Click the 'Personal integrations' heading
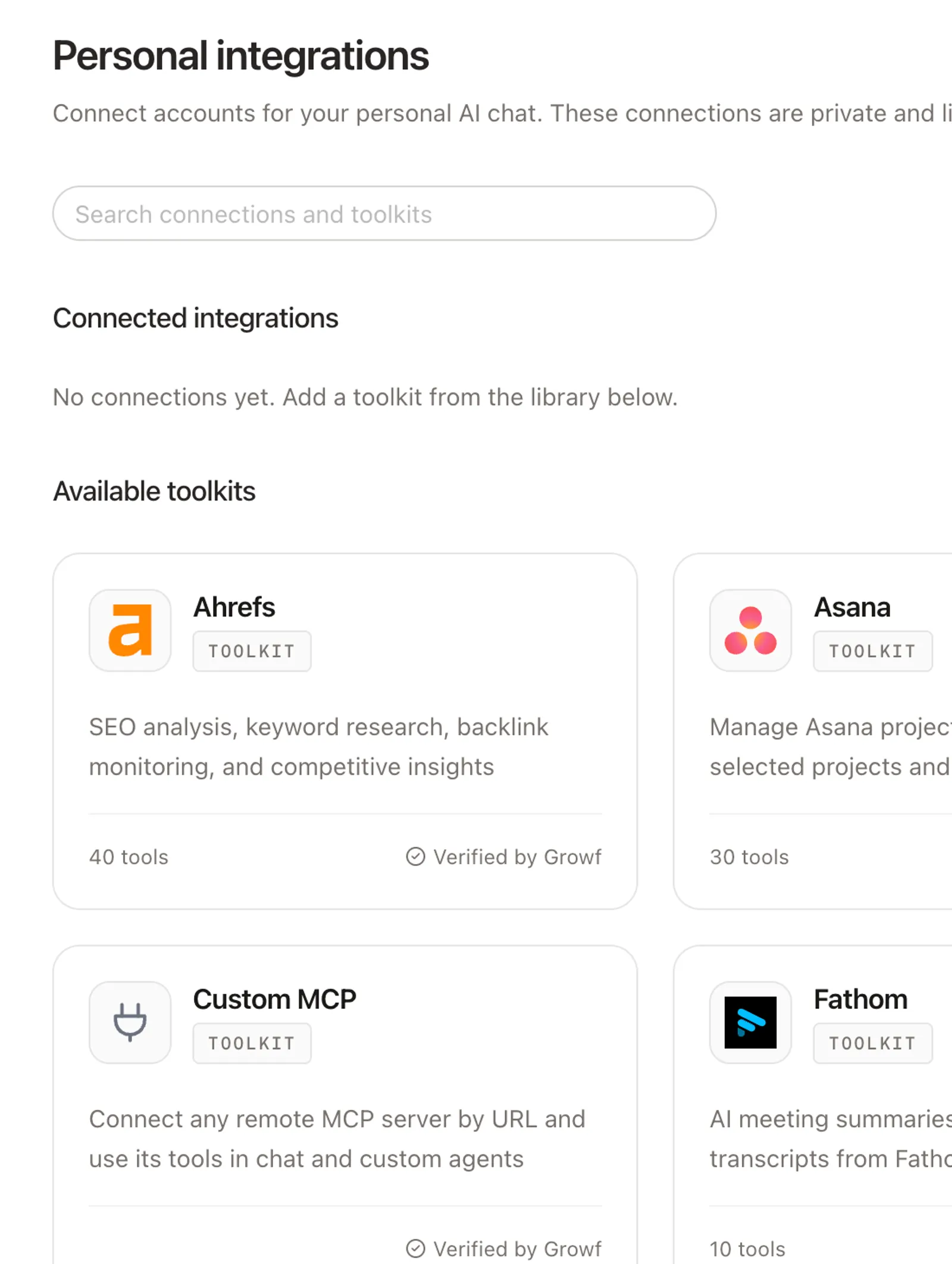 point(241,56)
